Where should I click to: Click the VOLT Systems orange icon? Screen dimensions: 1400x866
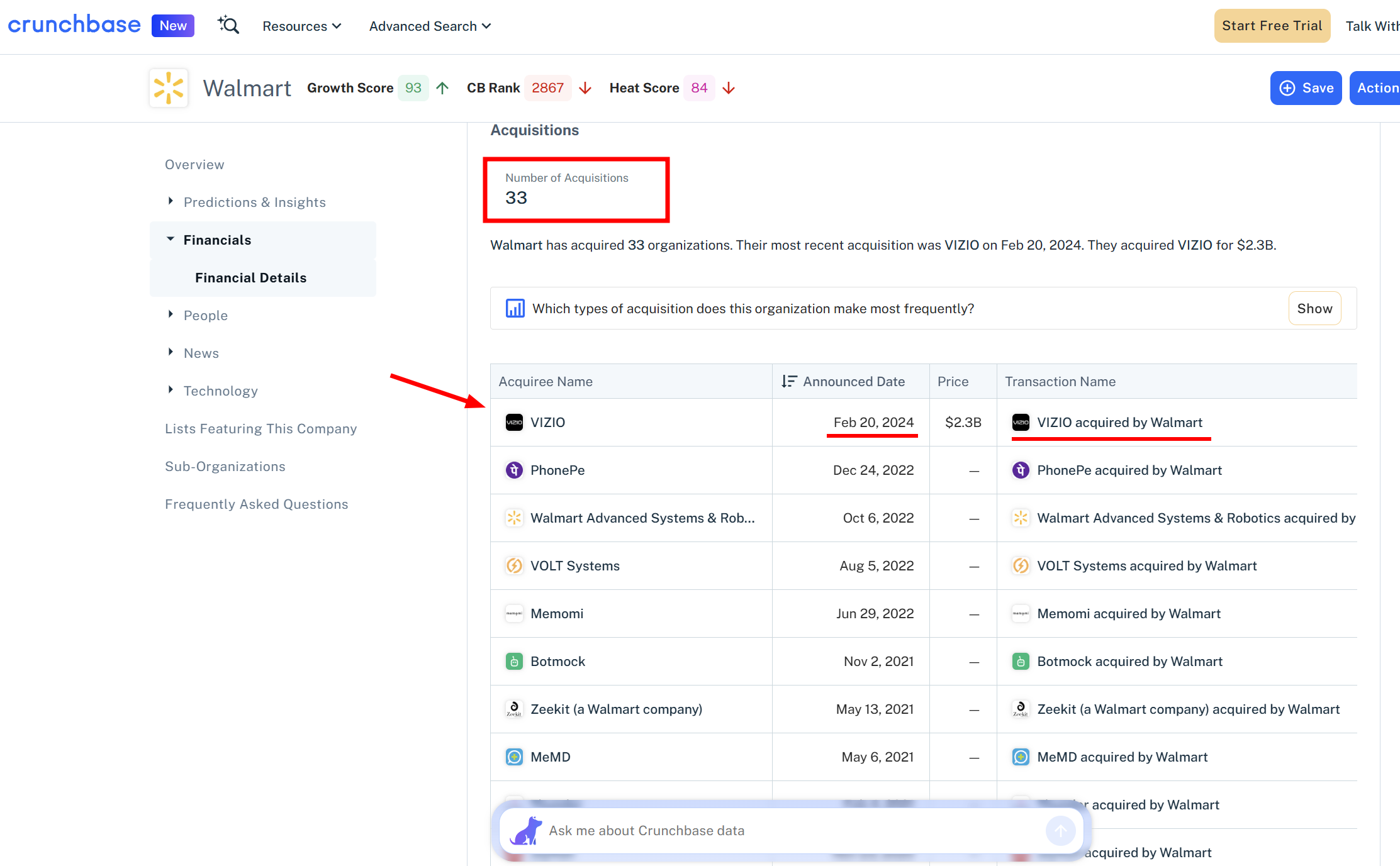click(x=514, y=566)
